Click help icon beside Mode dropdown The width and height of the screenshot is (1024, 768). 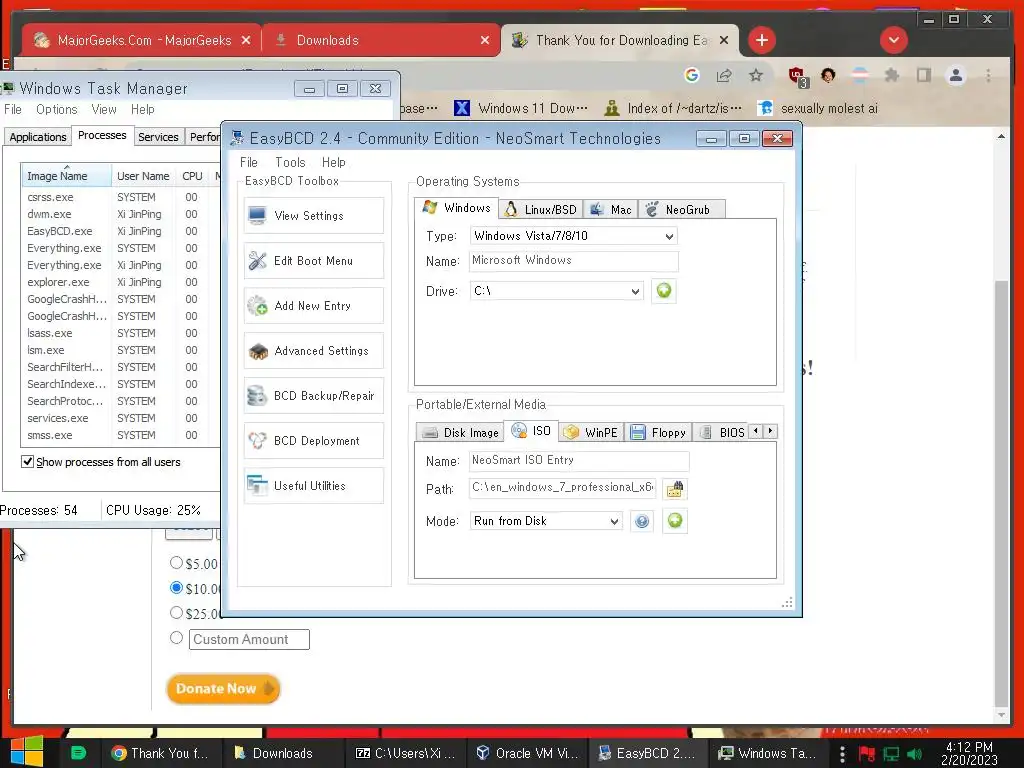(642, 521)
